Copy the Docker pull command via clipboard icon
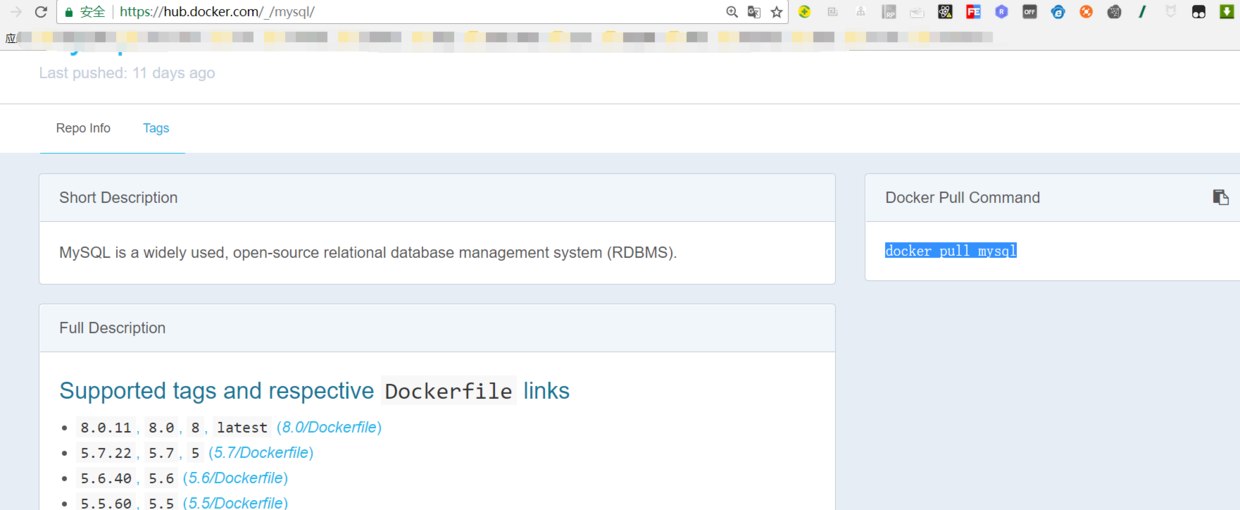This screenshot has height=510, width=1240. tap(1220, 197)
